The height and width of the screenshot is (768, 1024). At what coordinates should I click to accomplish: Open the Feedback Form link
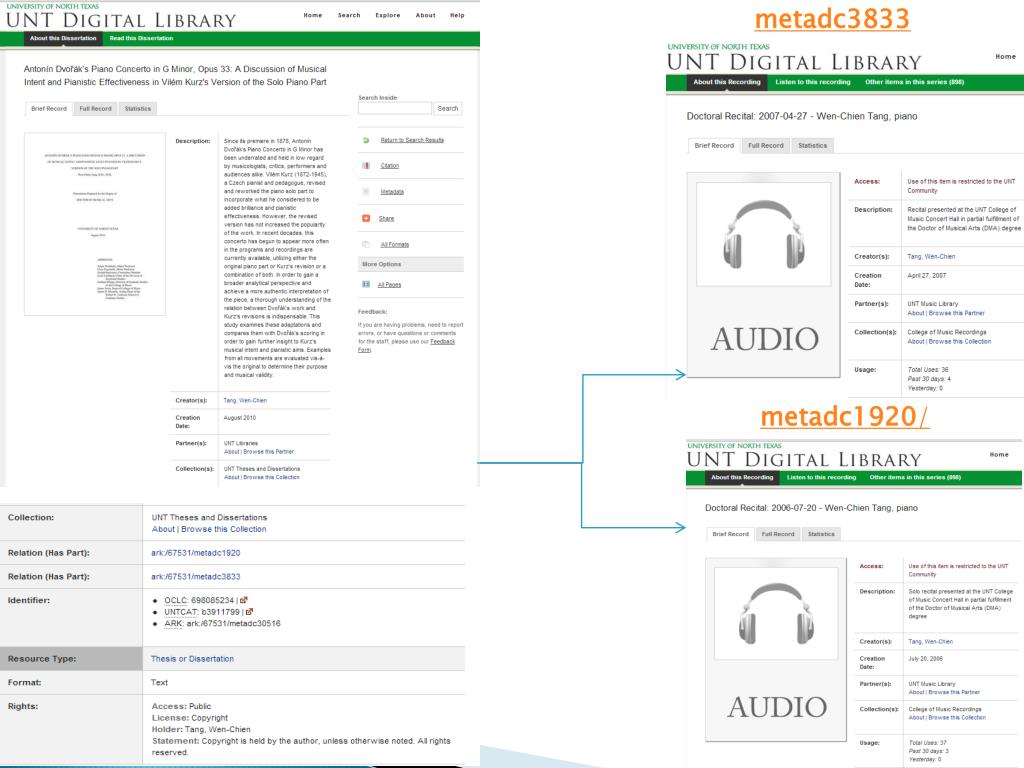406,345
